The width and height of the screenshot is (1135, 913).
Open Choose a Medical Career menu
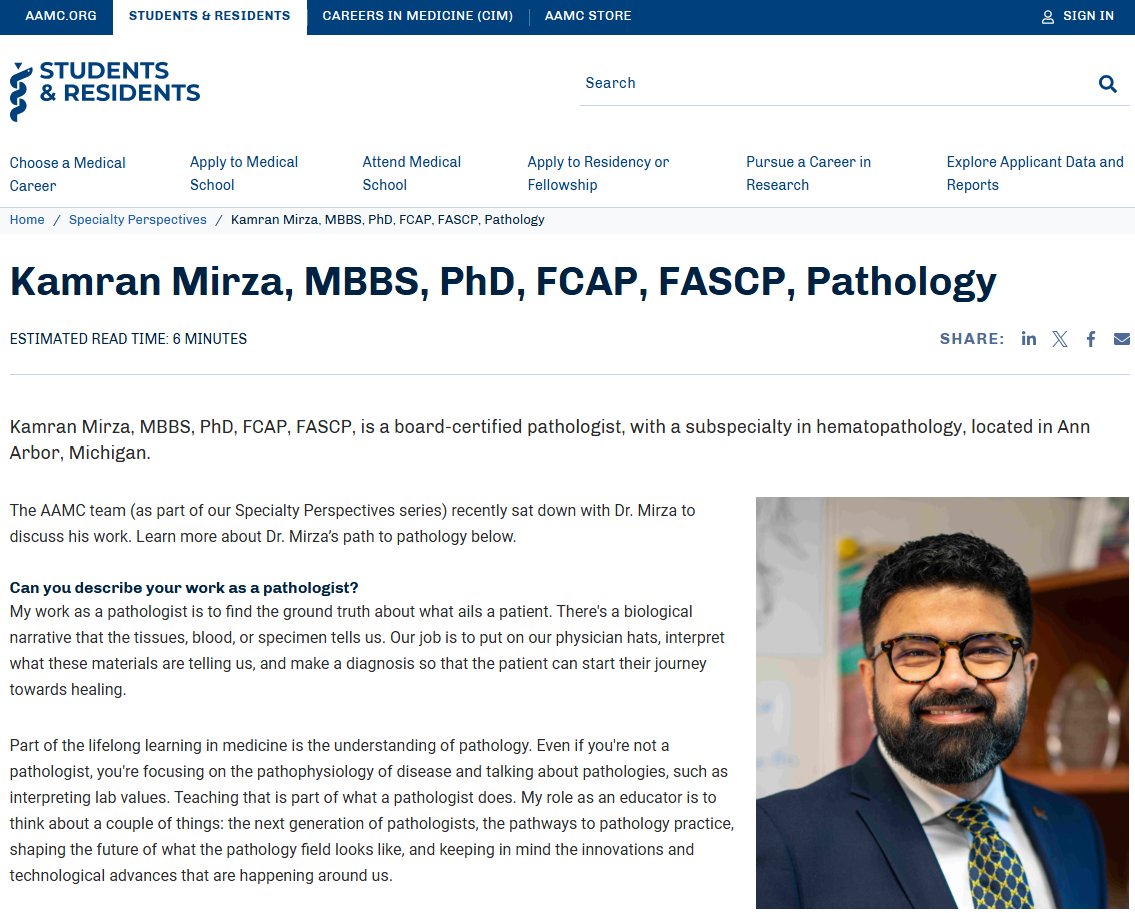click(x=67, y=173)
